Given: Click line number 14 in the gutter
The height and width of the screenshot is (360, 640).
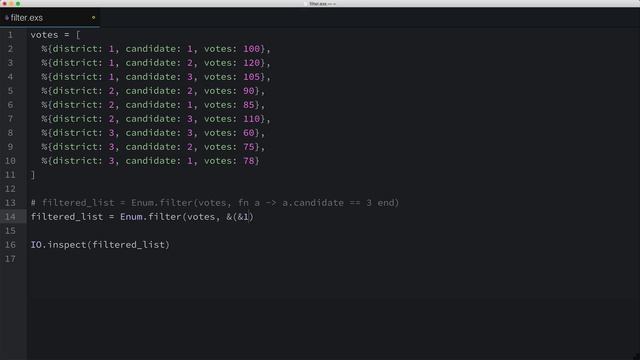Looking at the screenshot, I should click(x=10, y=217).
